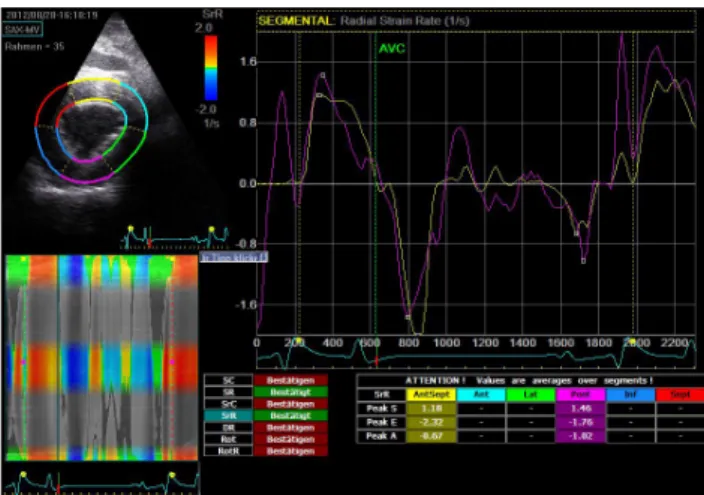Click the Peak E row label

[x=382, y=422]
